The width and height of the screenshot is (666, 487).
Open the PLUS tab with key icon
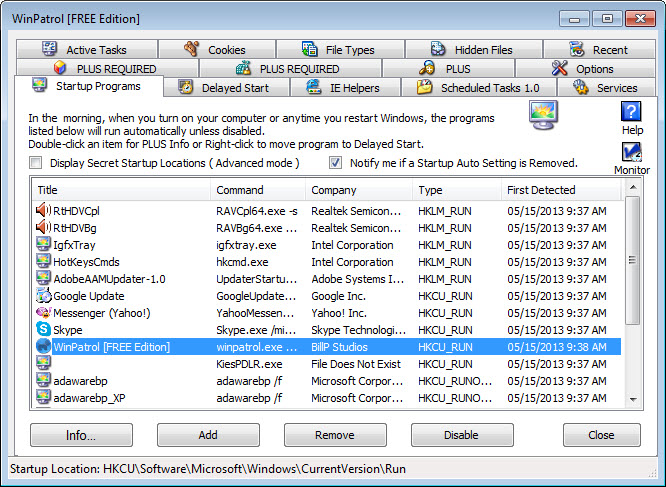pos(449,68)
